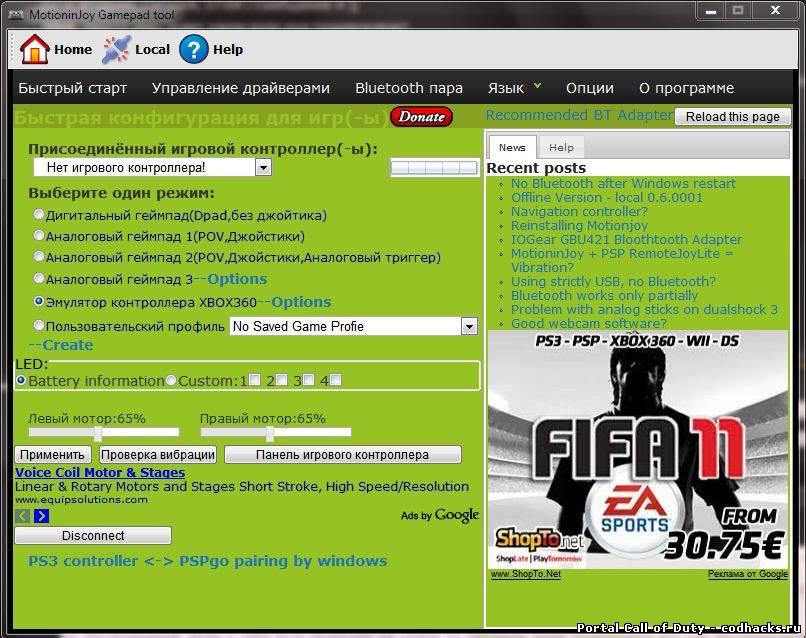Click the battery level progress bar
This screenshot has height=638, width=806.
[434, 167]
